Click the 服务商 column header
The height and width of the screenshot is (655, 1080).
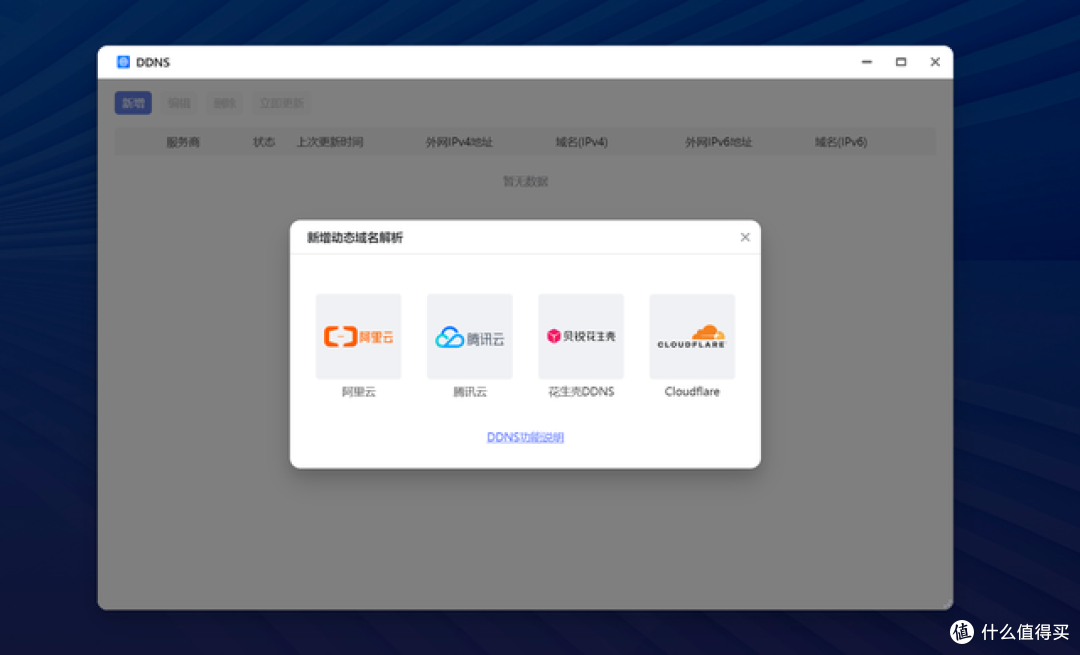click(183, 142)
